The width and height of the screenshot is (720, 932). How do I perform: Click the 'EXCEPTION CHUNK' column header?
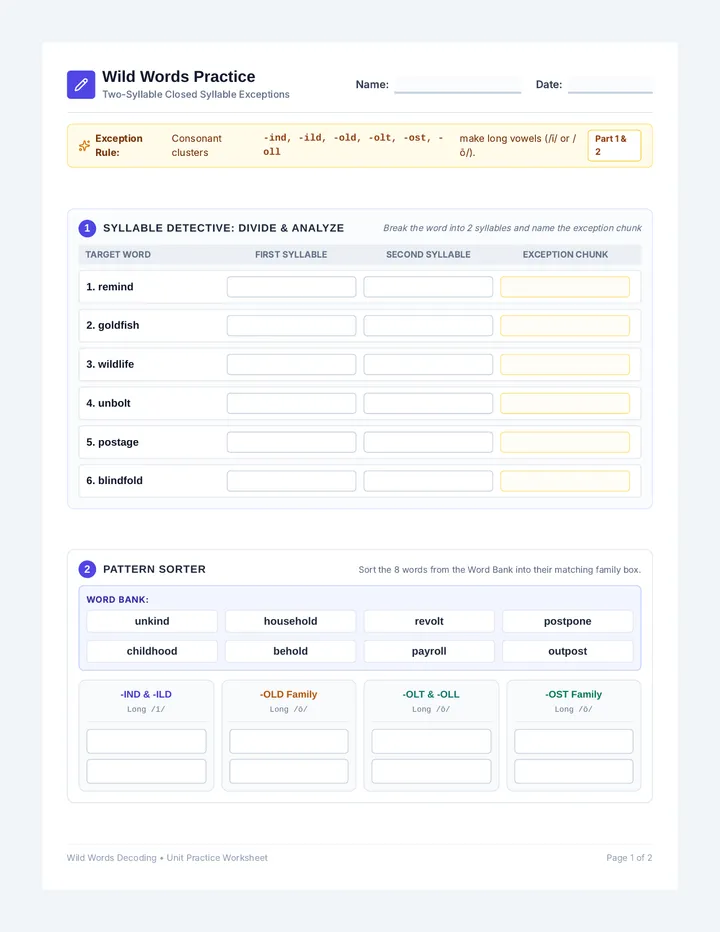click(x=565, y=254)
